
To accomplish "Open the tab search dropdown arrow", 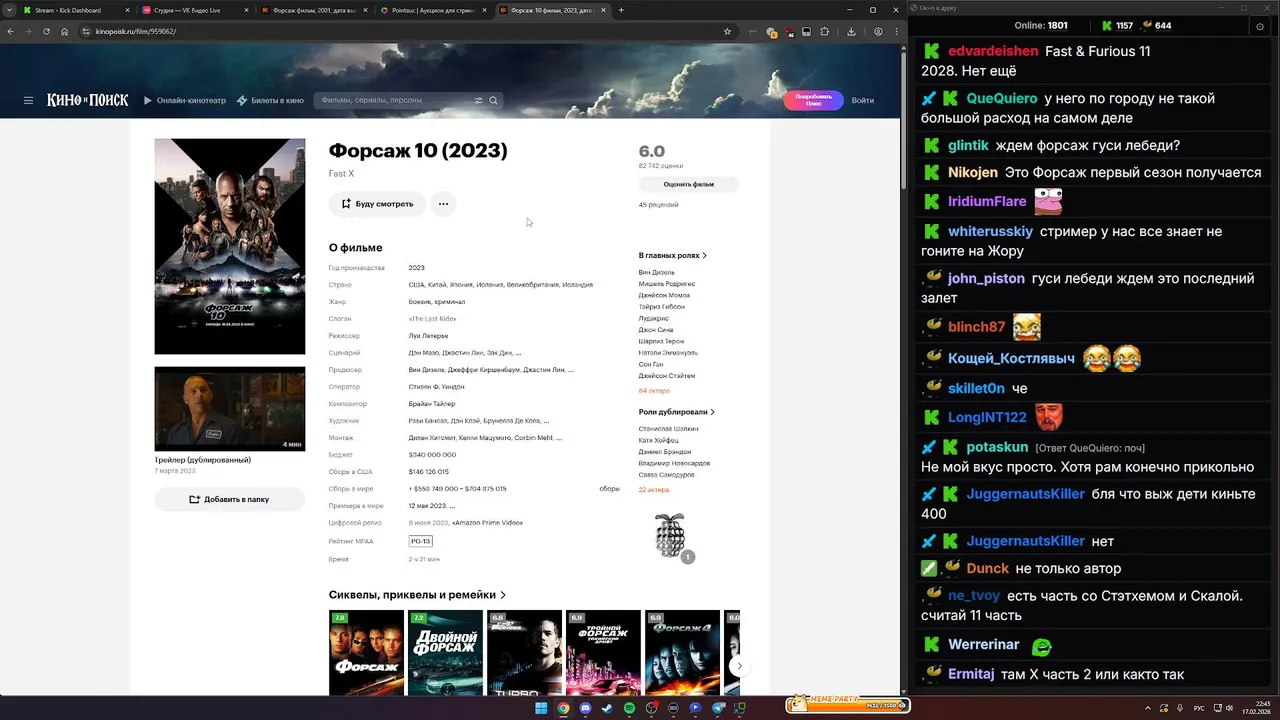I will coord(8,10).
